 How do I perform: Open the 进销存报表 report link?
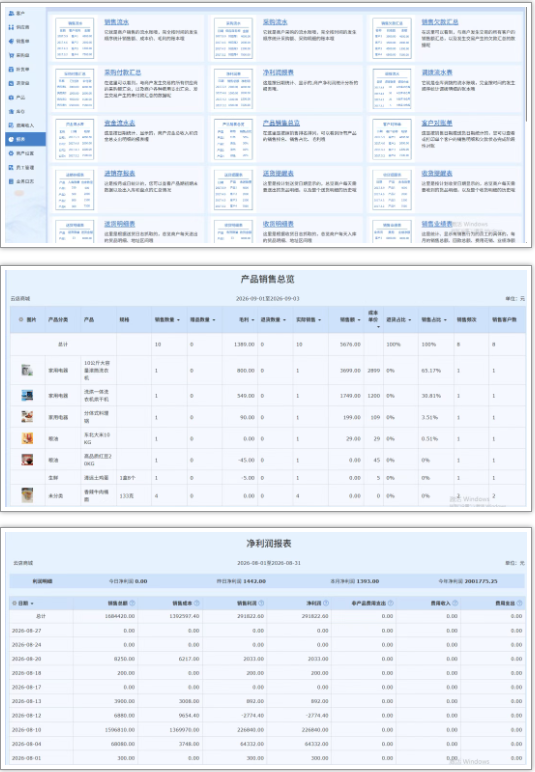(119, 173)
